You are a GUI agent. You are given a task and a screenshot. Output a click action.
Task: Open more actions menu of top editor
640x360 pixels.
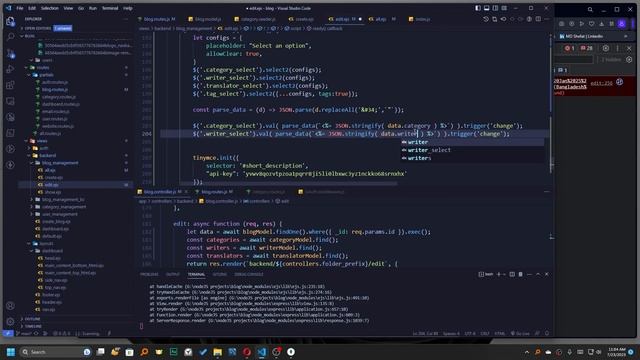click(547, 19)
